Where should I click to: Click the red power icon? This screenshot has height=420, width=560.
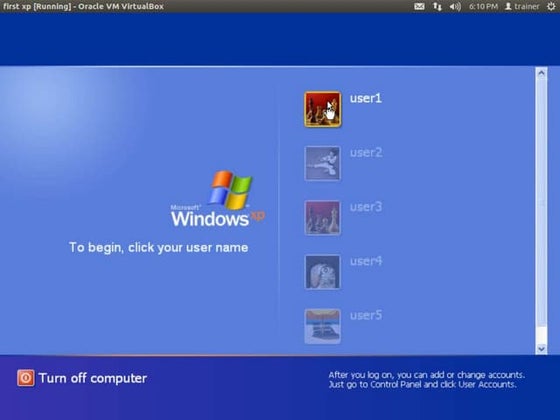(x=26, y=378)
